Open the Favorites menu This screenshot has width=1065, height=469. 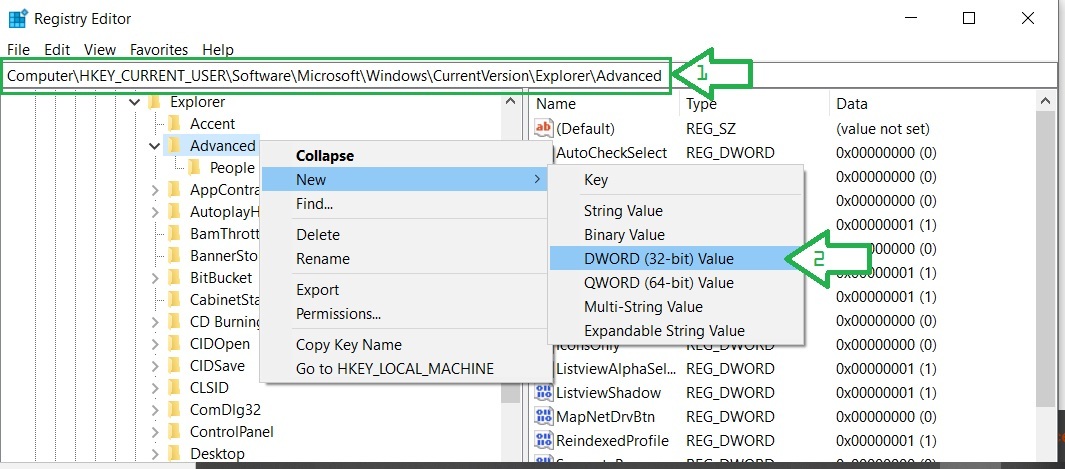pos(159,50)
